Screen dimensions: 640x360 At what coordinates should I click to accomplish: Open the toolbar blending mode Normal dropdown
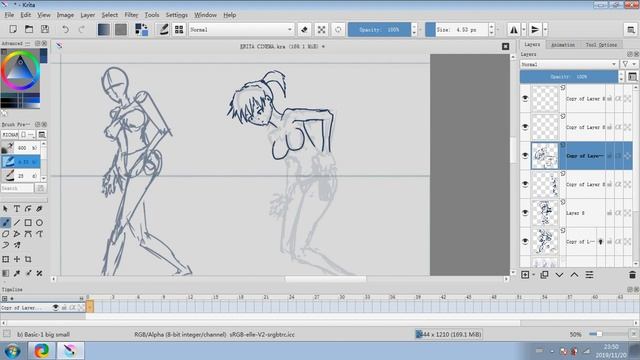pyautogui.click(x=241, y=29)
